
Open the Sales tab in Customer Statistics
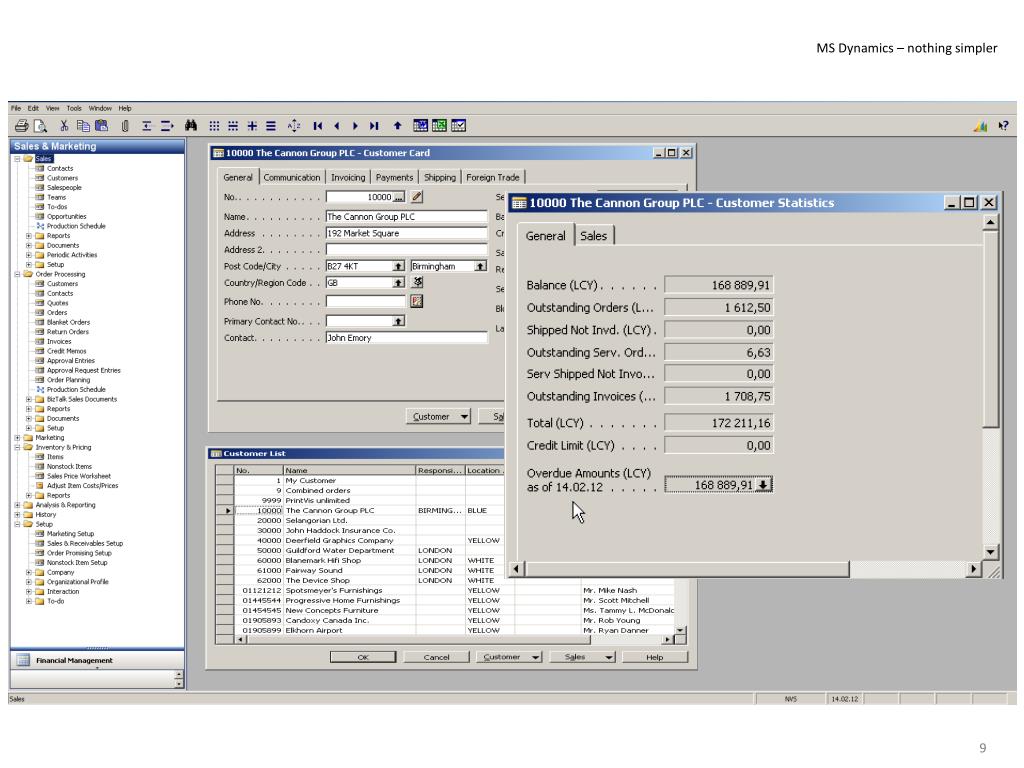click(x=594, y=236)
